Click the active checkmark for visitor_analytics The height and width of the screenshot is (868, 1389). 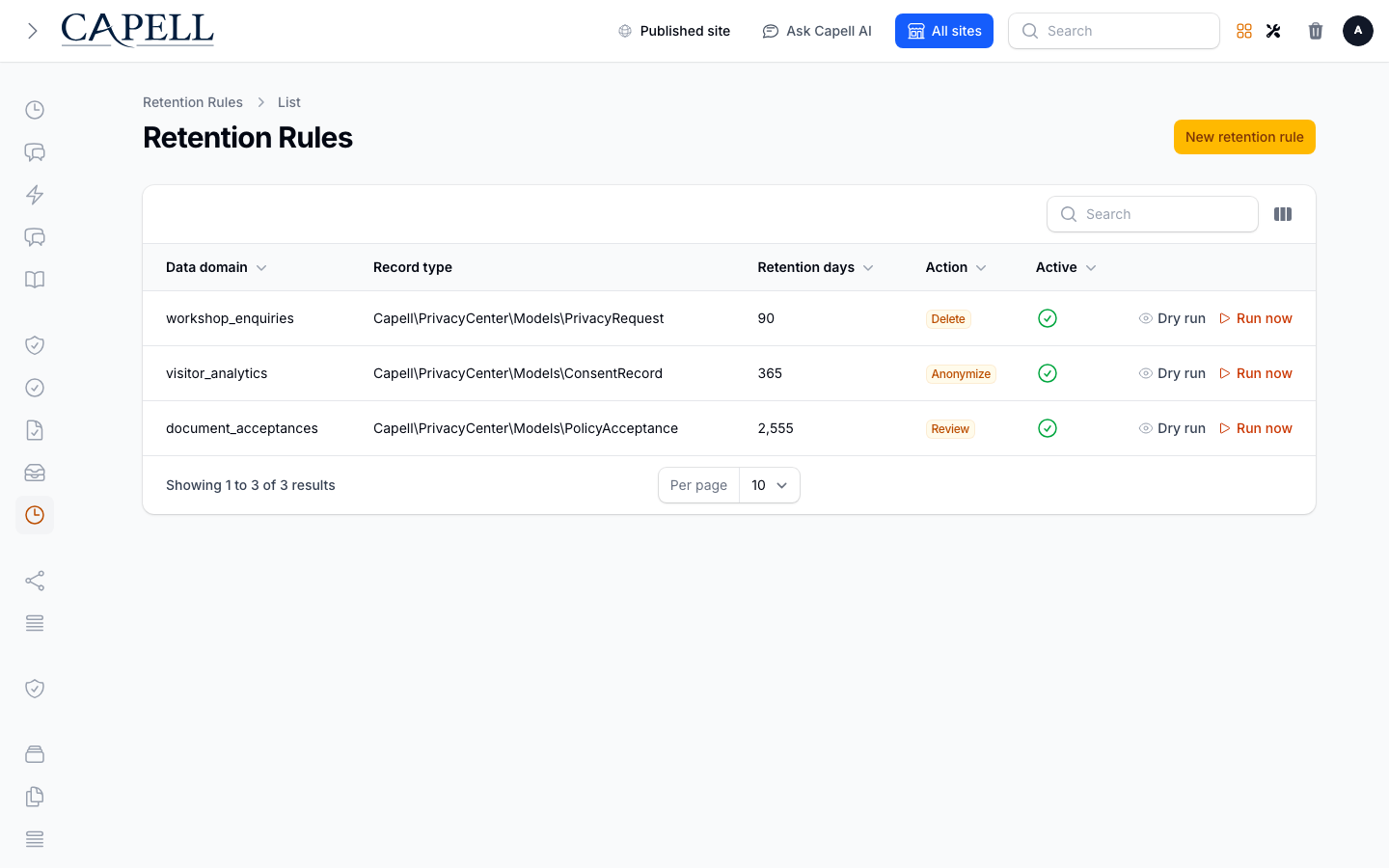(1048, 373)
